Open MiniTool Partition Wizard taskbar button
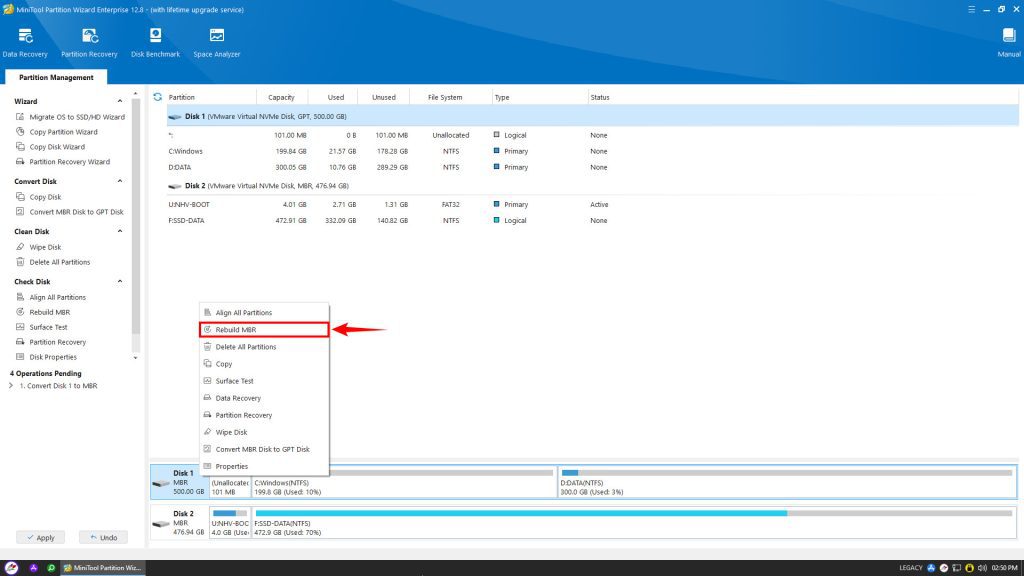The width and height of the screenshot is (1024, 576). pyautogui.click(x=103, y=568)
